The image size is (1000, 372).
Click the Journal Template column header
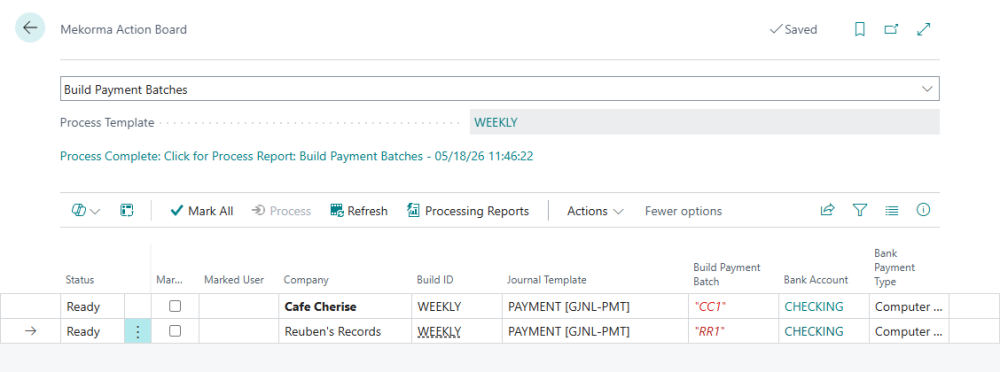tap(547, 279)
